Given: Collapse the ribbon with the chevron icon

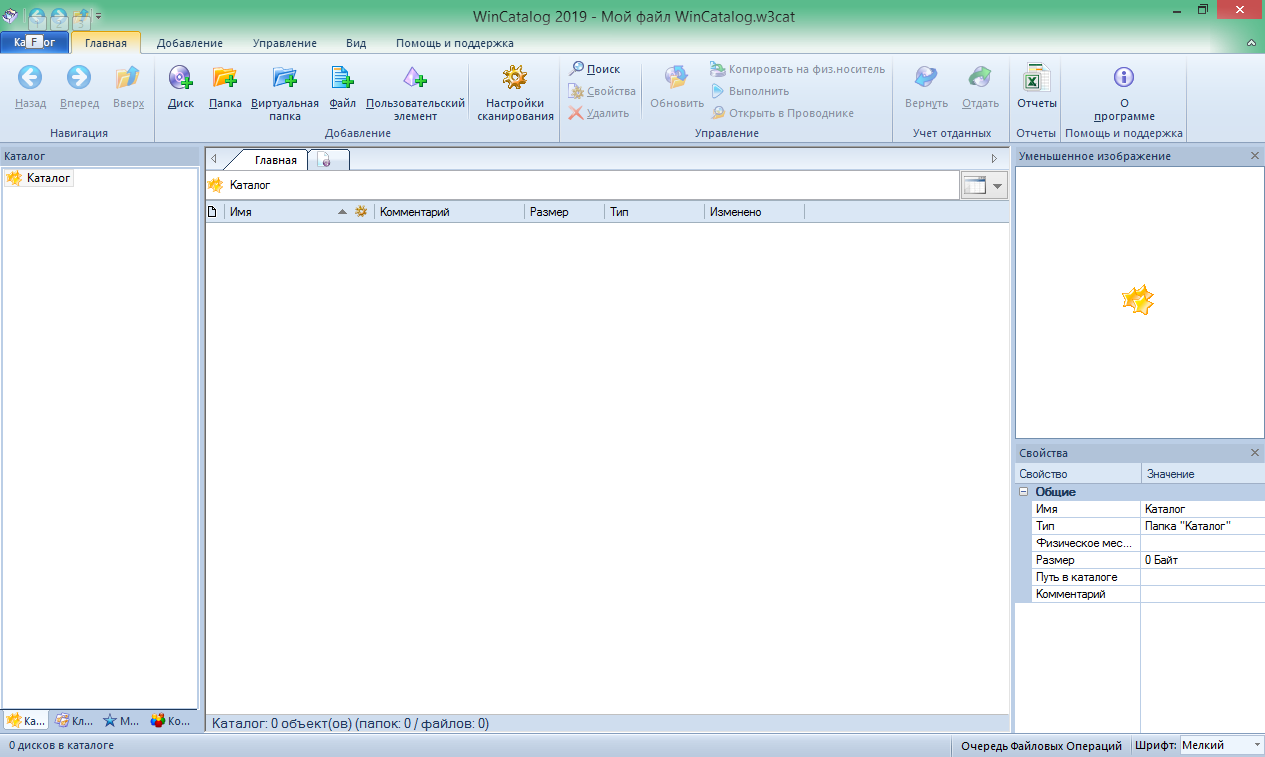Looking at the screenshot, I should tap(1250, 43).
